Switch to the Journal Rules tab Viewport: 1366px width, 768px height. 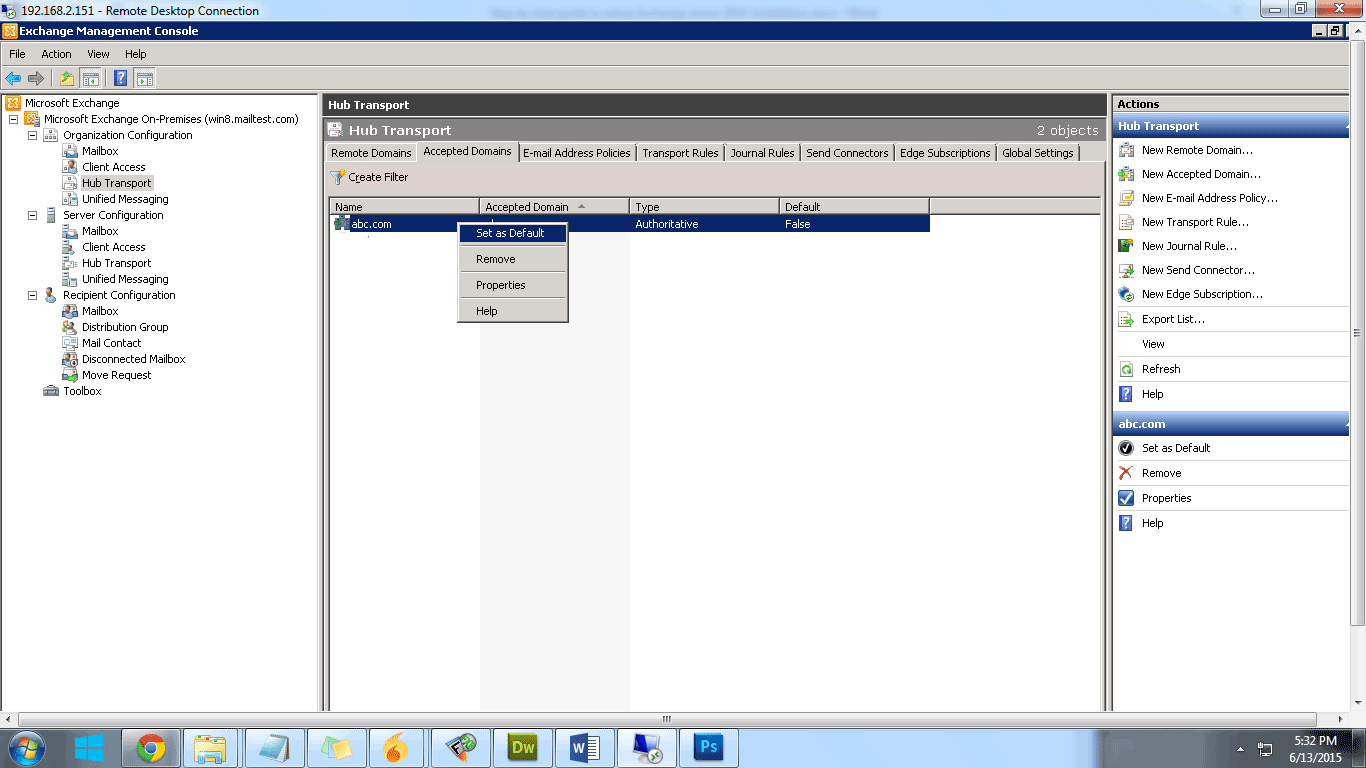pyautogui.click(x=762, y=153)
